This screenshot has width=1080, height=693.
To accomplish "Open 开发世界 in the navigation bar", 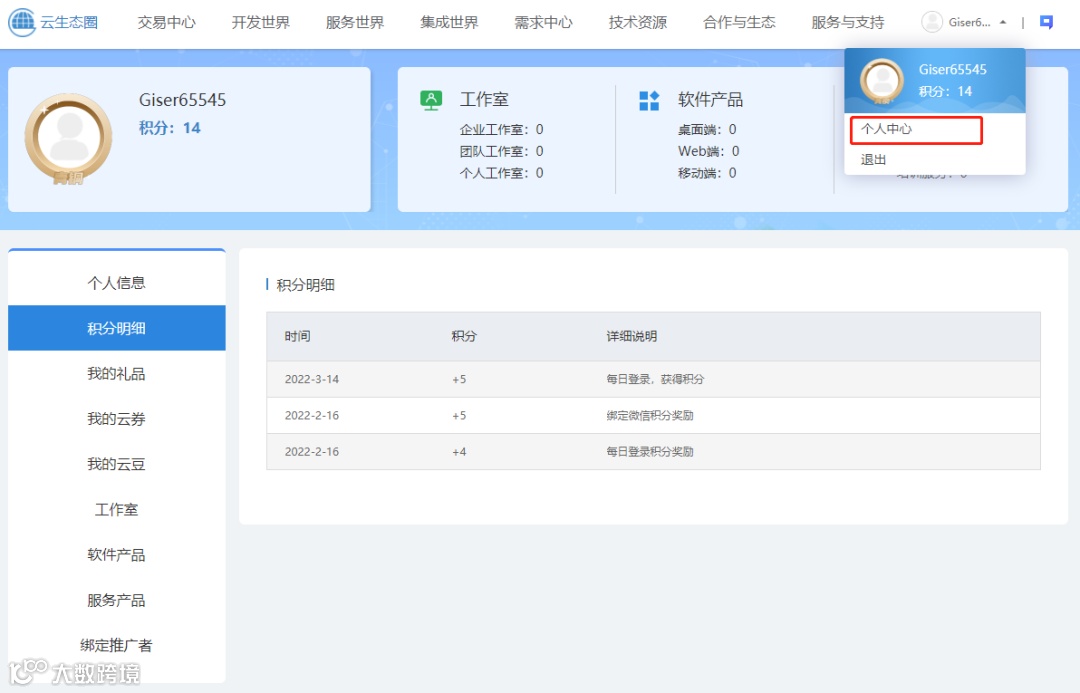I will [260, 23].
